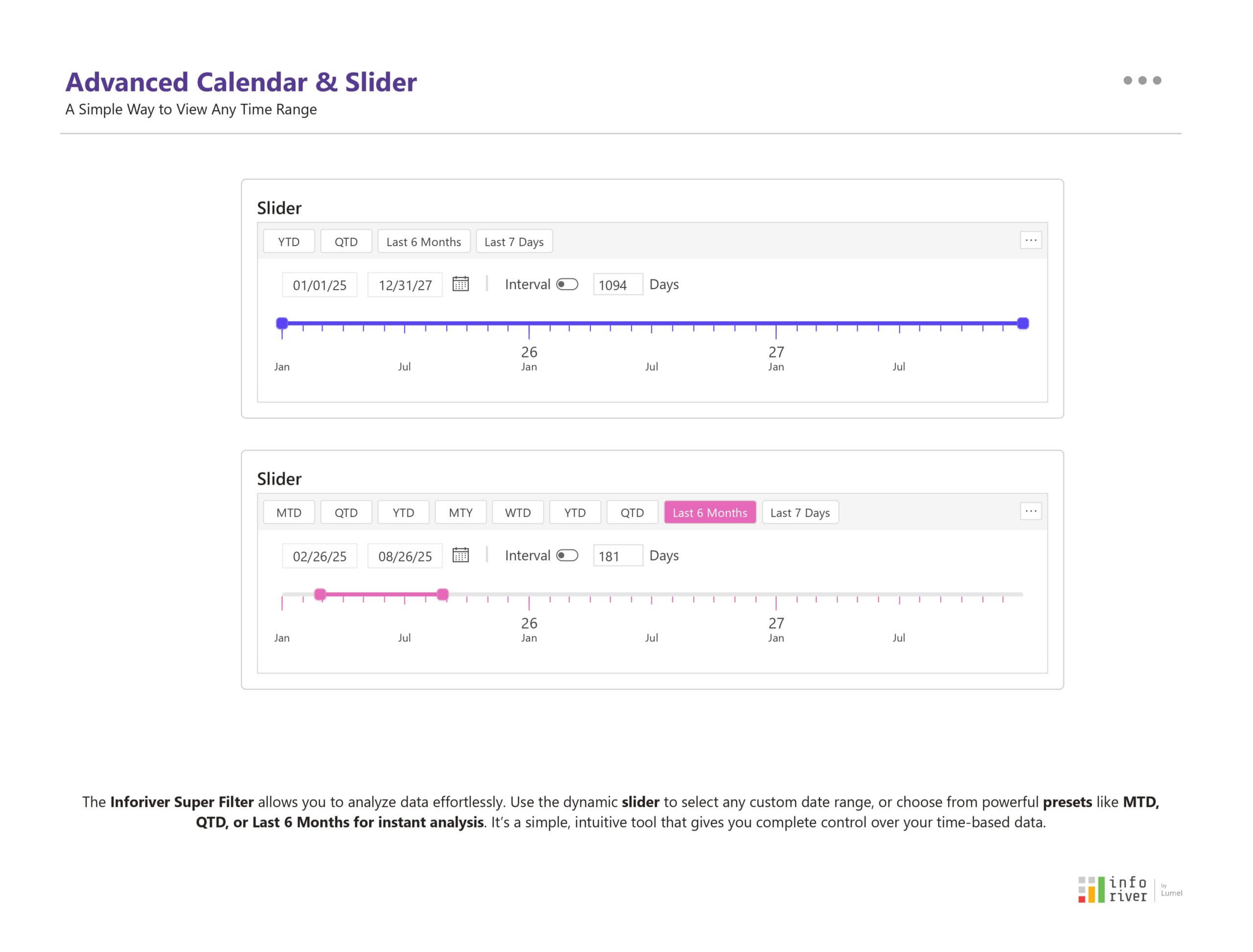The width and height of the screenshot is (1253, 952).
Task: Select the MTD preset on the bottom slider
Action: 288,512
